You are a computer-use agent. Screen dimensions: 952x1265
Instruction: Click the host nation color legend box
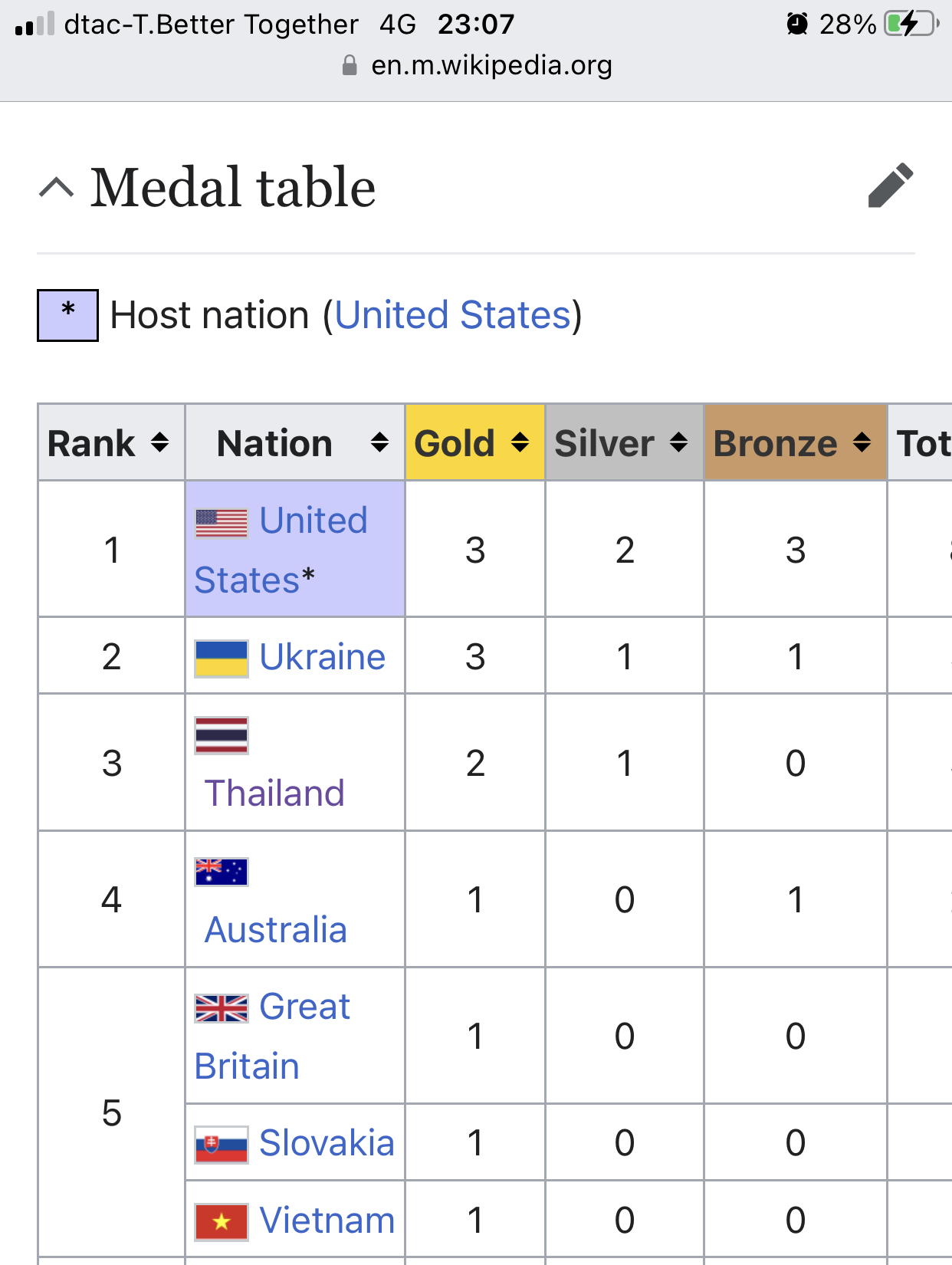click(67, 315)
